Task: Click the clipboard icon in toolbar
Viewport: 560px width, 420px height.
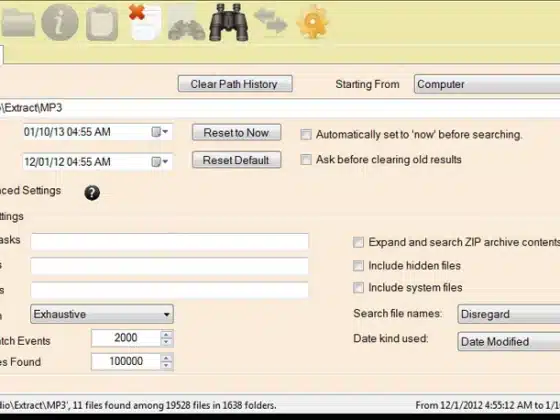Action: point(102,23)
